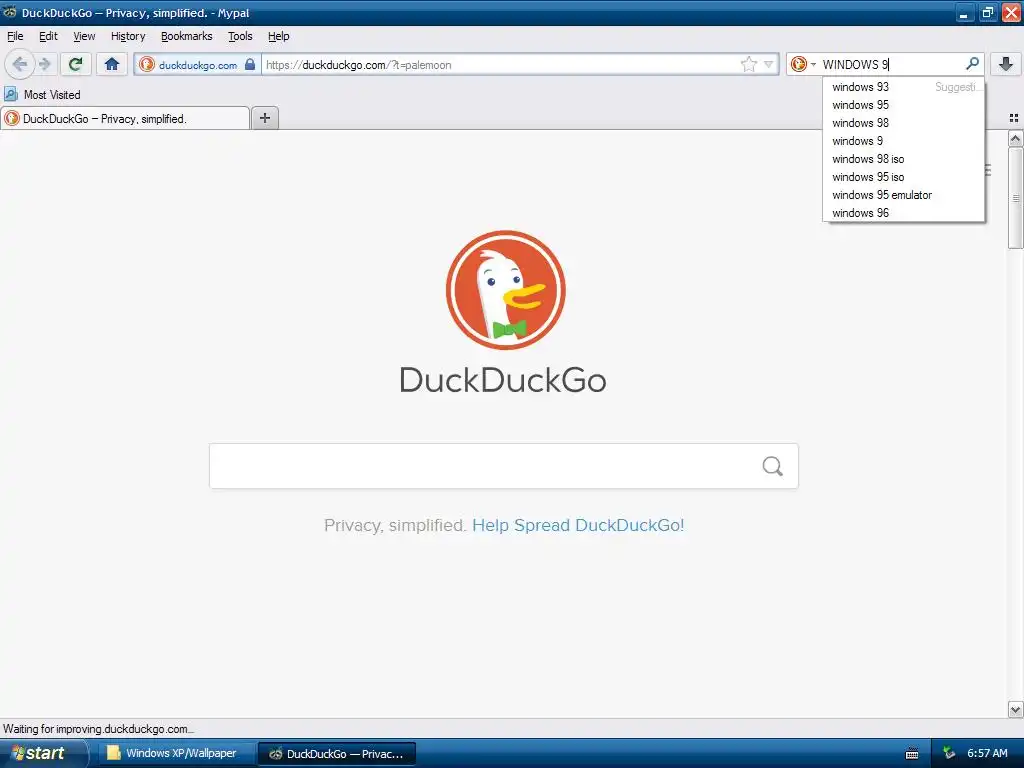Click the magnifier to search WINDOWS 9

point(972,64)
